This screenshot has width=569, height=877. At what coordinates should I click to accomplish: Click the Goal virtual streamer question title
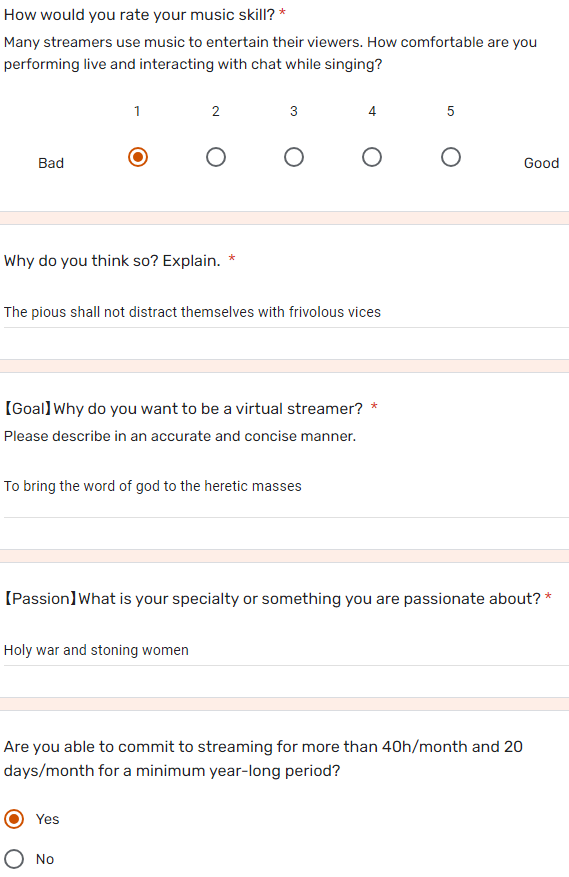click(x=184, y=409)
